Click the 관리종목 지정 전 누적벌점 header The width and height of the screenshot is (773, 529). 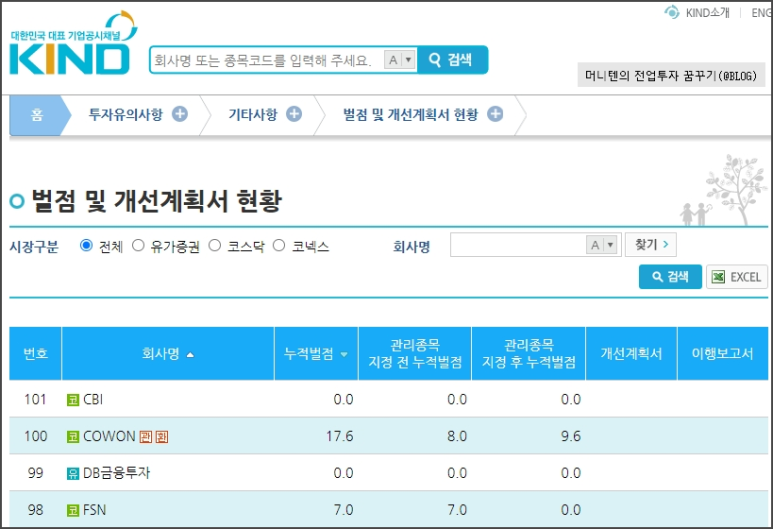415,353
